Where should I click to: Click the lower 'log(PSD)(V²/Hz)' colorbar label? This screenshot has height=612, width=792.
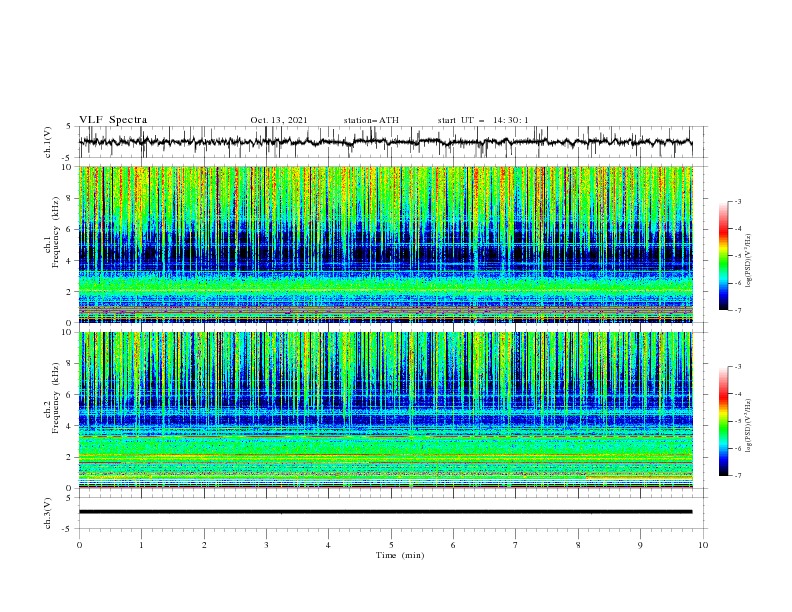click(749, 425)
